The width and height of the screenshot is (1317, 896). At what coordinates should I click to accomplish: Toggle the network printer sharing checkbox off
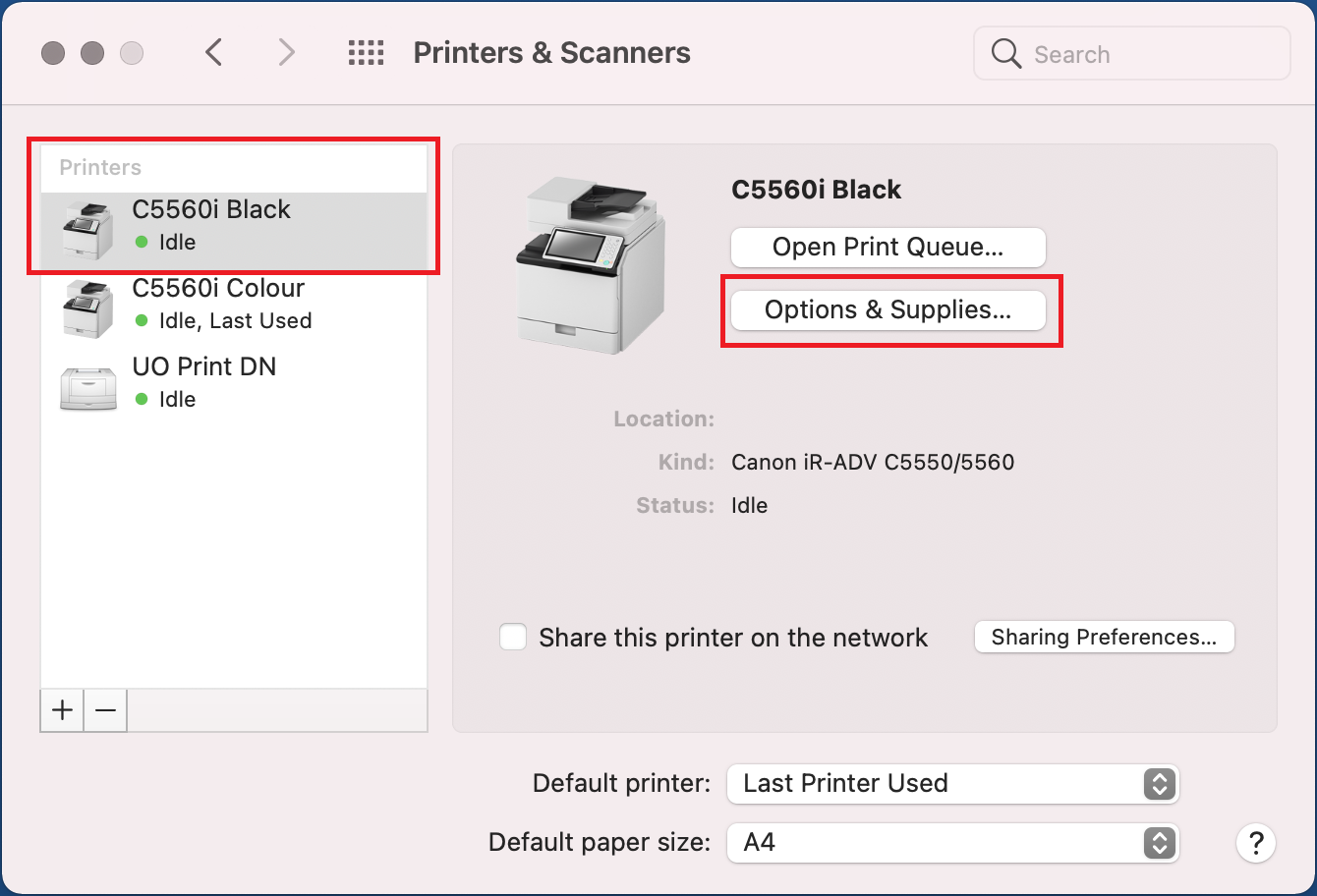tap(512, 637)
